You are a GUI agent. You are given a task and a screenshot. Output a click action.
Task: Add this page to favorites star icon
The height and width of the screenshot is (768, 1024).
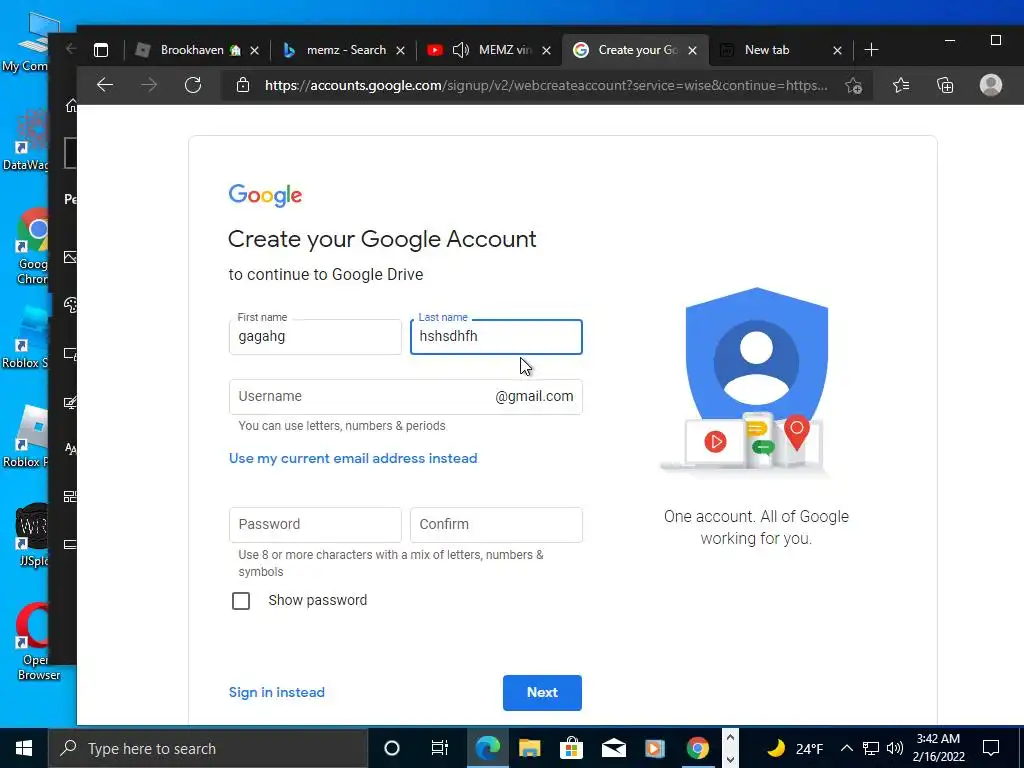click(x=854, y=86)
